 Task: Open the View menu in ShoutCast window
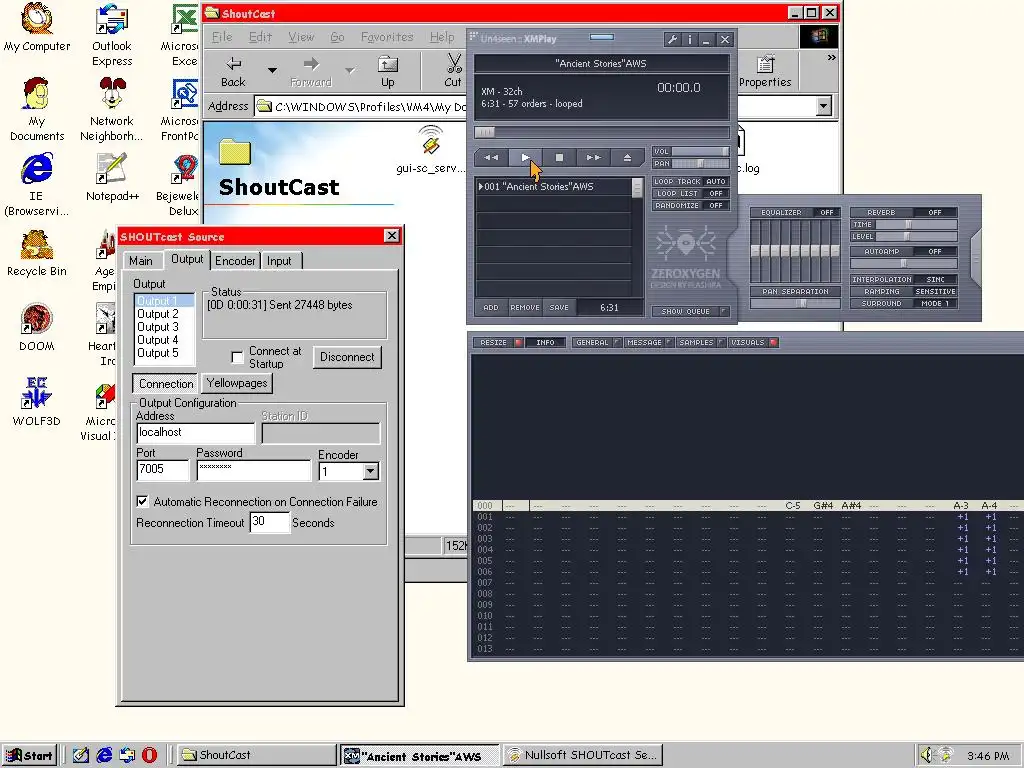301,37
